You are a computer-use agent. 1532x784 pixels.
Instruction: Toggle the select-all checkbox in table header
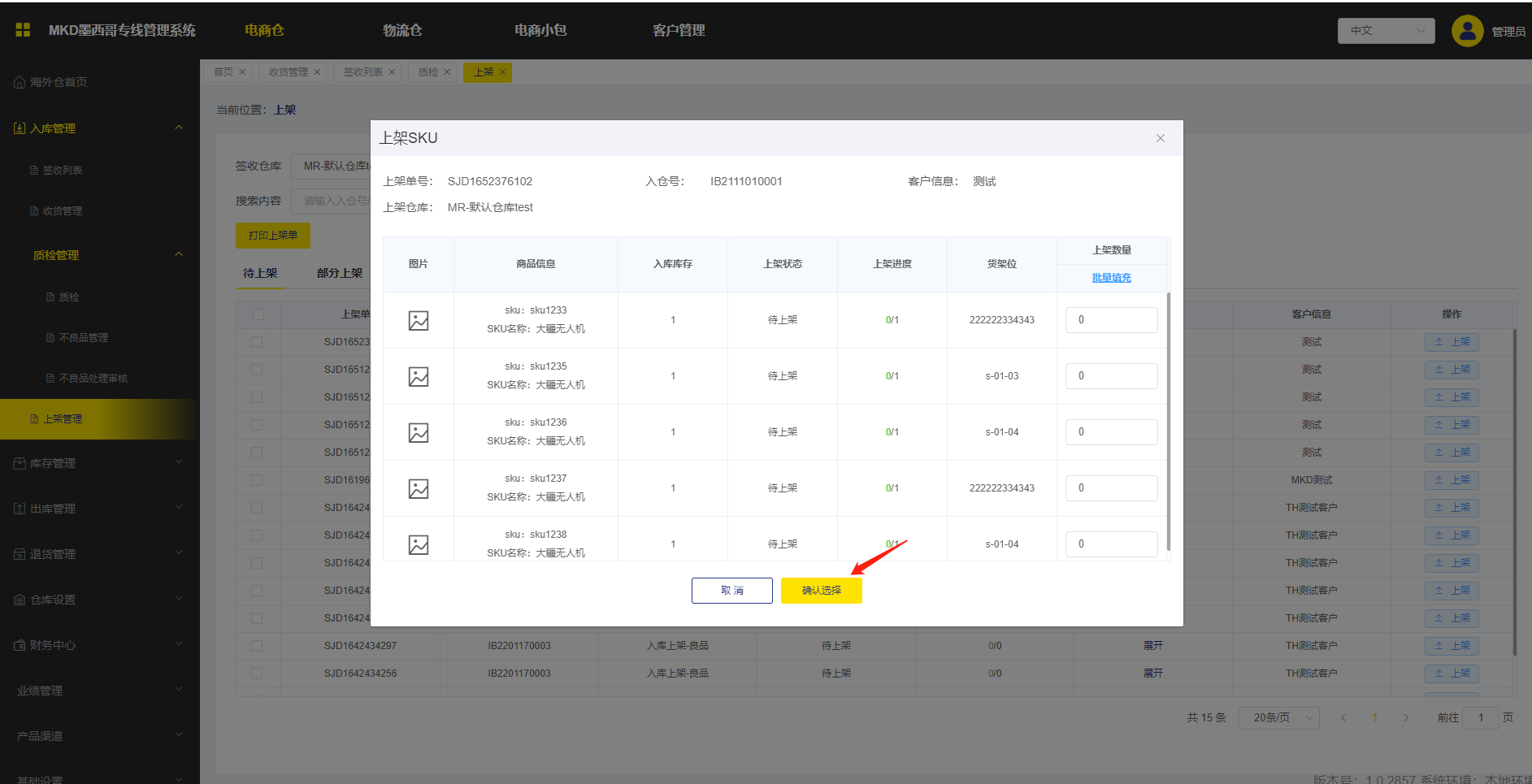coord(258,314)
